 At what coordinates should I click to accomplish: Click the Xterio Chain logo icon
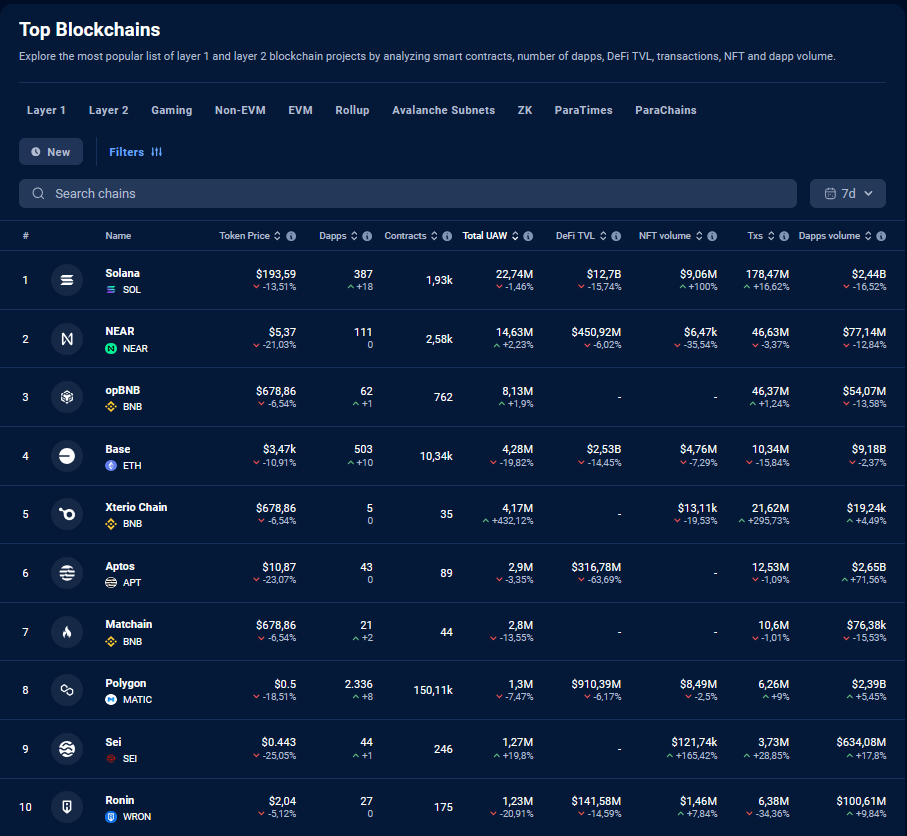(x=67, y=514)
